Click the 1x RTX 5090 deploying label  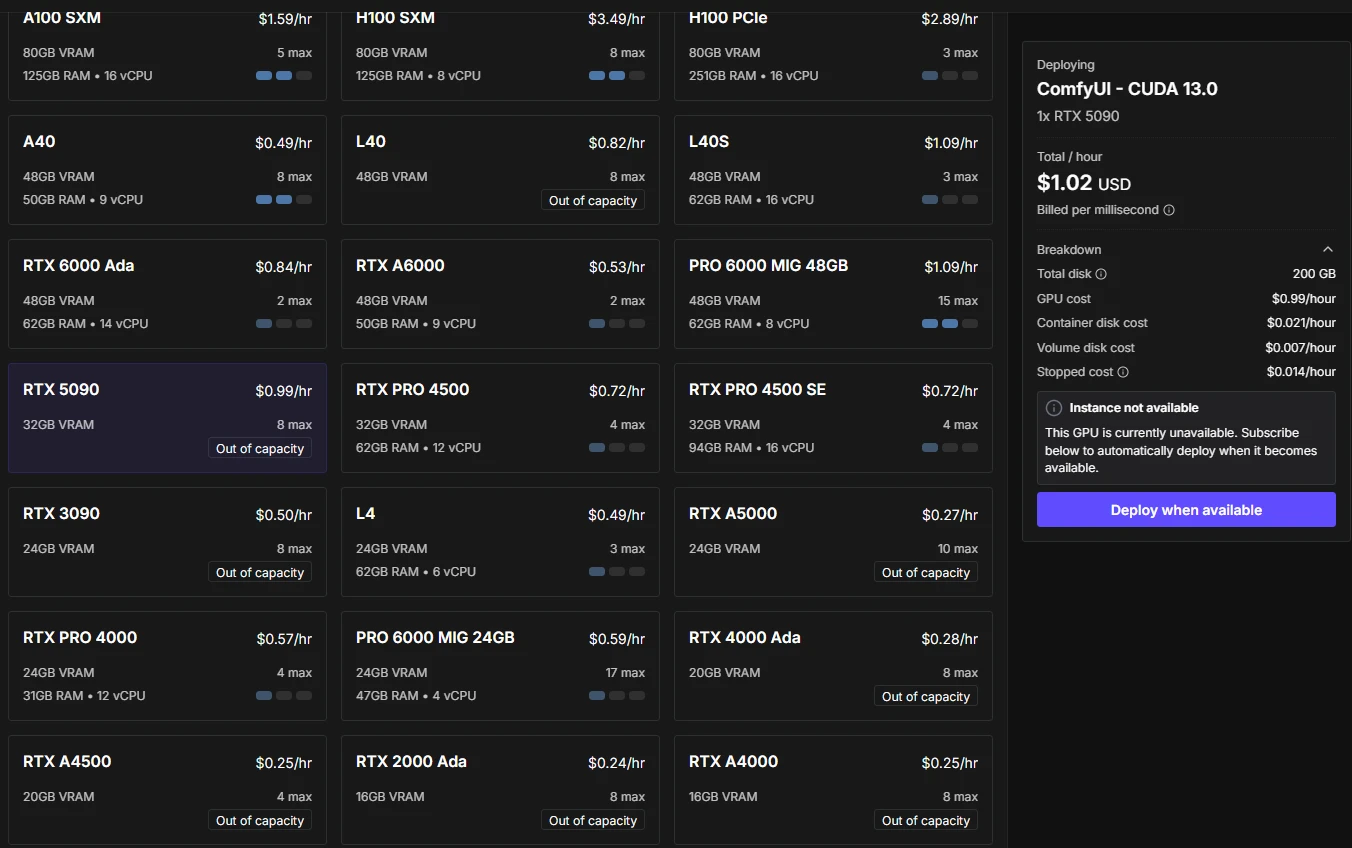click(1078, 116)
